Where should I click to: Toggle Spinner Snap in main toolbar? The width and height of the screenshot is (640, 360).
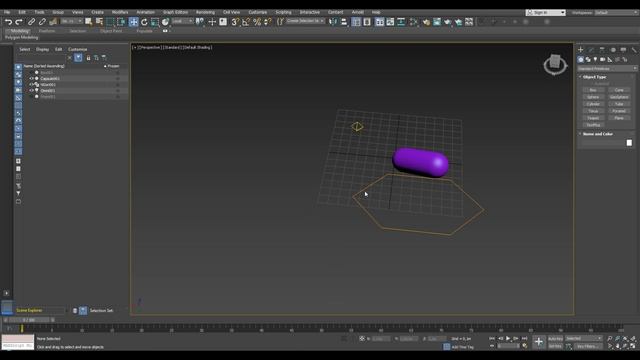pyautogui.click(x=268, y=22)
